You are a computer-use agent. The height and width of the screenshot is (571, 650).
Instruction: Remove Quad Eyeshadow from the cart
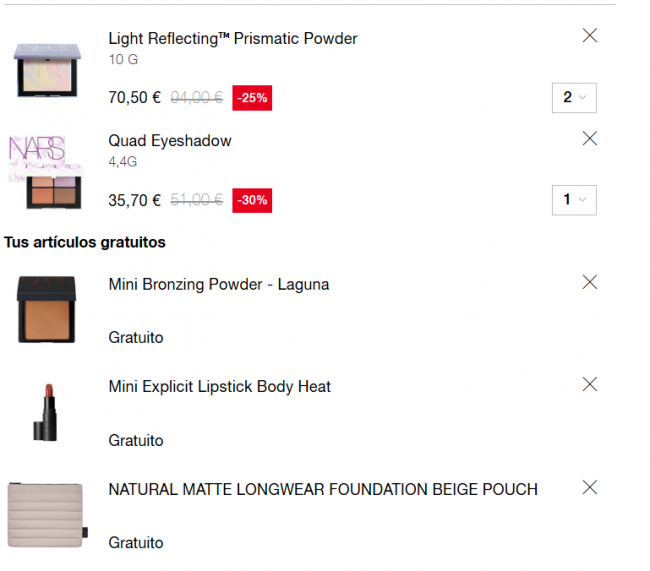(x=589, y=139)
